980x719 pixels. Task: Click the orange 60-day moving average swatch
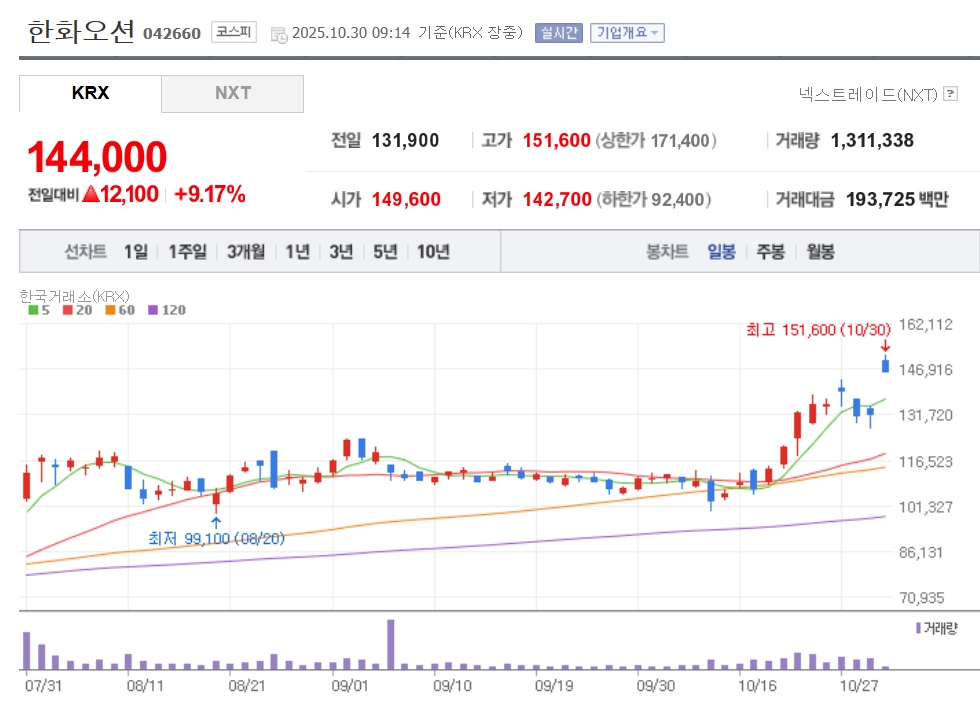110,310
